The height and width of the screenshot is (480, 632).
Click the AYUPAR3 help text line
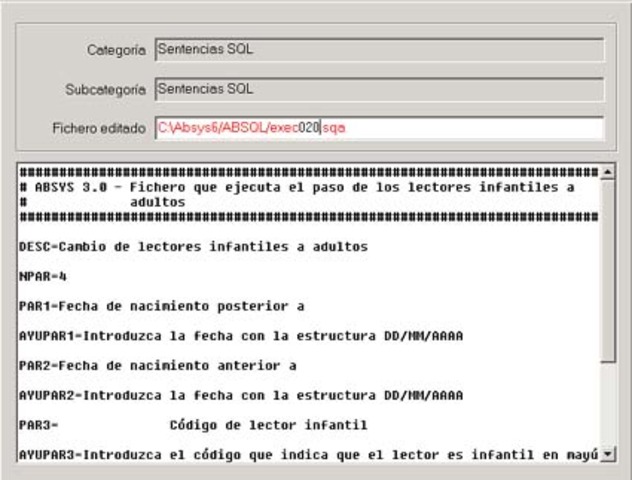[309, 455]
